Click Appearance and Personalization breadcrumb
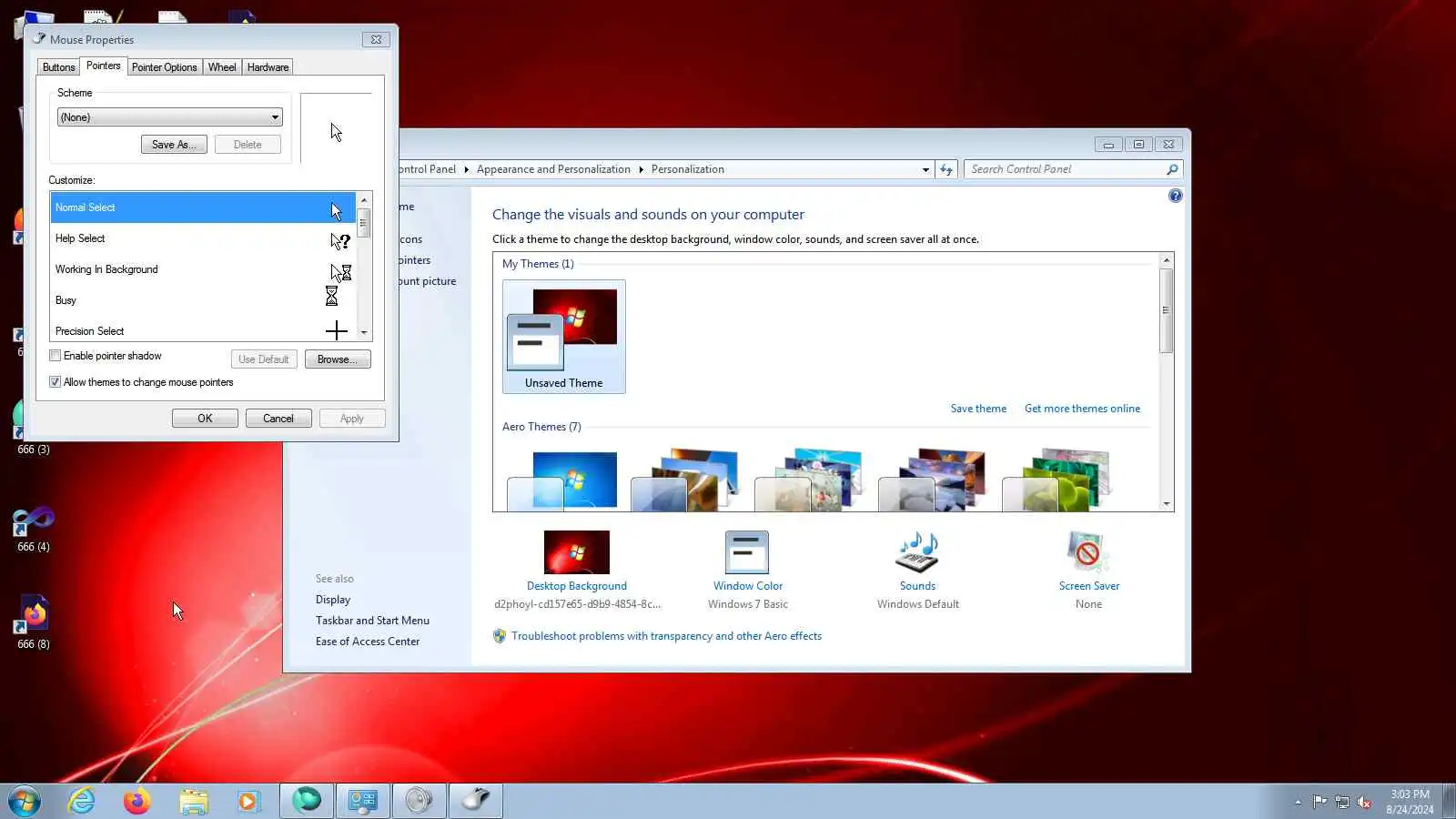Viewport: 1456px width, 819px height. [x=553, y=169]
